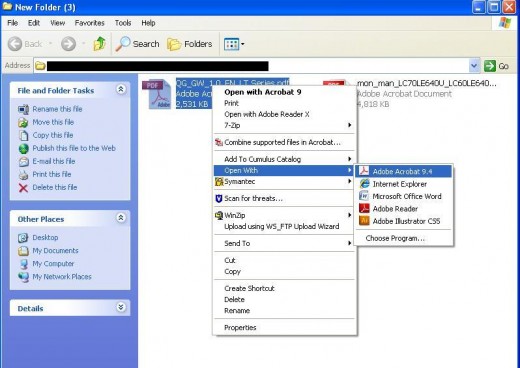The width and height of the screenshot is (520, 368).
Task: Click E-mail this file link
Action: coord(54,161)
